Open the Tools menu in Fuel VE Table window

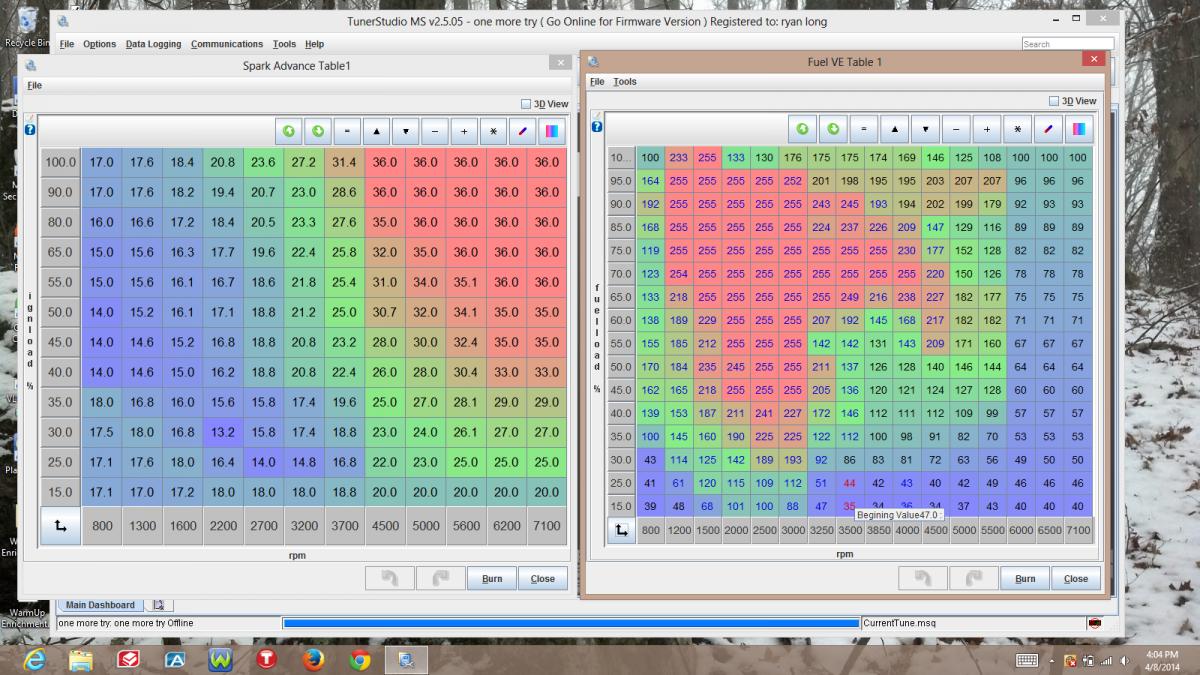click(625, 82)
